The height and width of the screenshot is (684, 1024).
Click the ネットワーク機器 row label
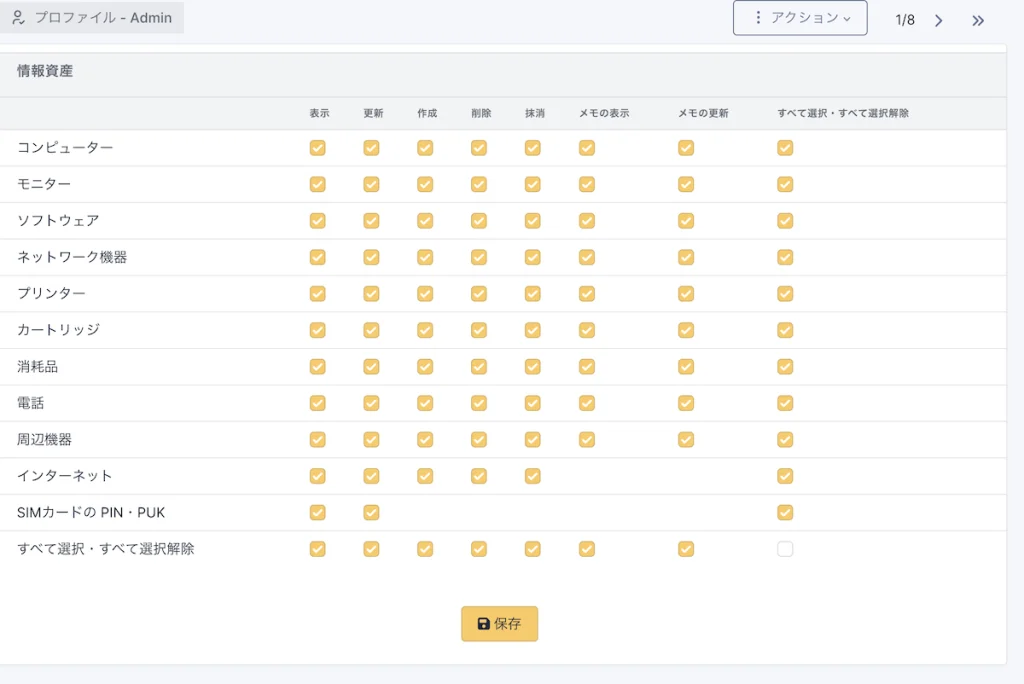click(72, 257)
